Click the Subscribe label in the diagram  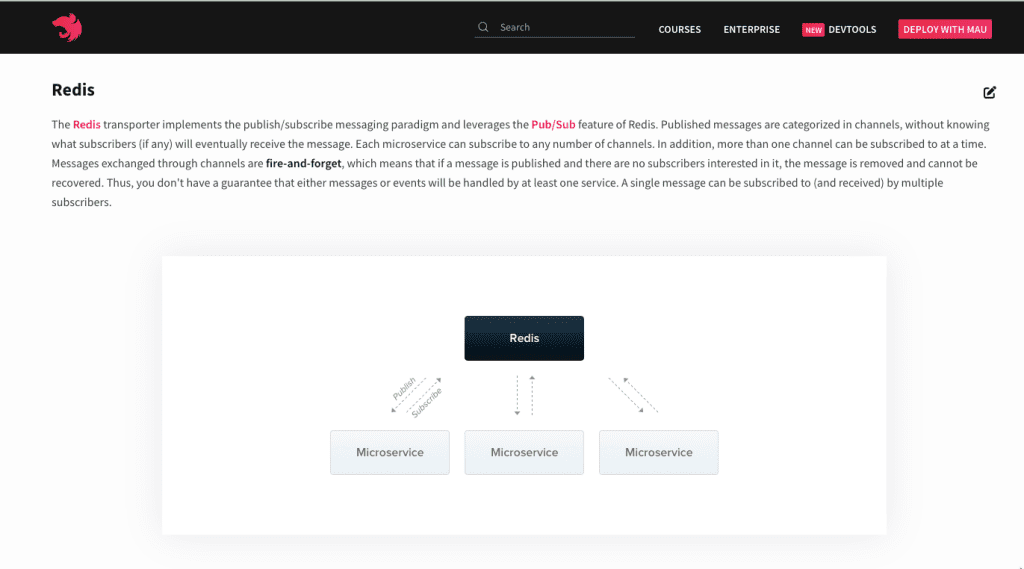(426, 402)
